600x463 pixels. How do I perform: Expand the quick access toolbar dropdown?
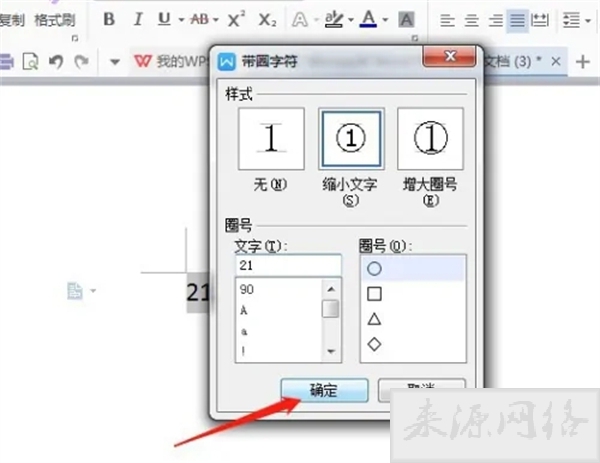coord(114,61)
